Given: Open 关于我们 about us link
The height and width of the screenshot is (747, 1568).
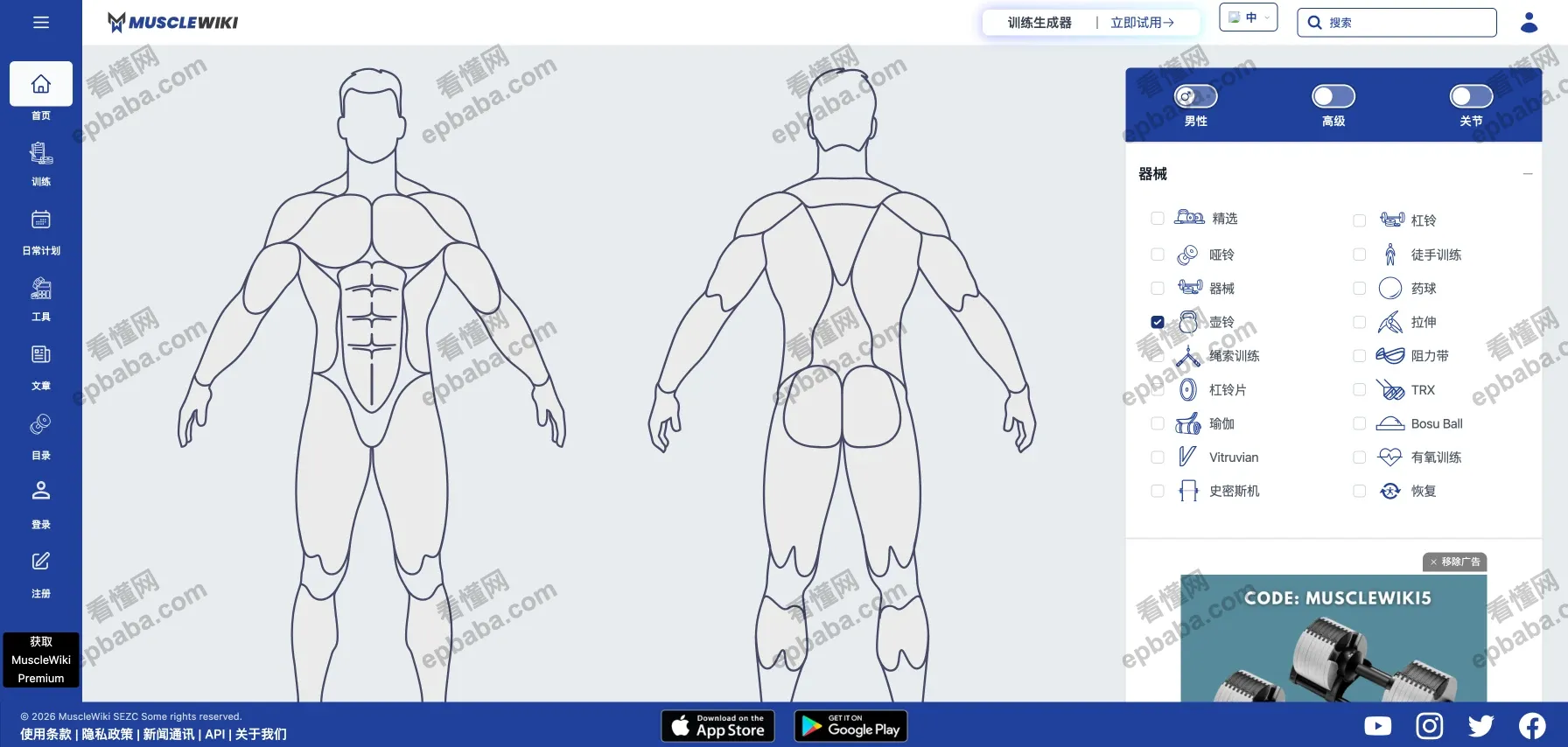Looking at the screenshot, I should point(261,734).
